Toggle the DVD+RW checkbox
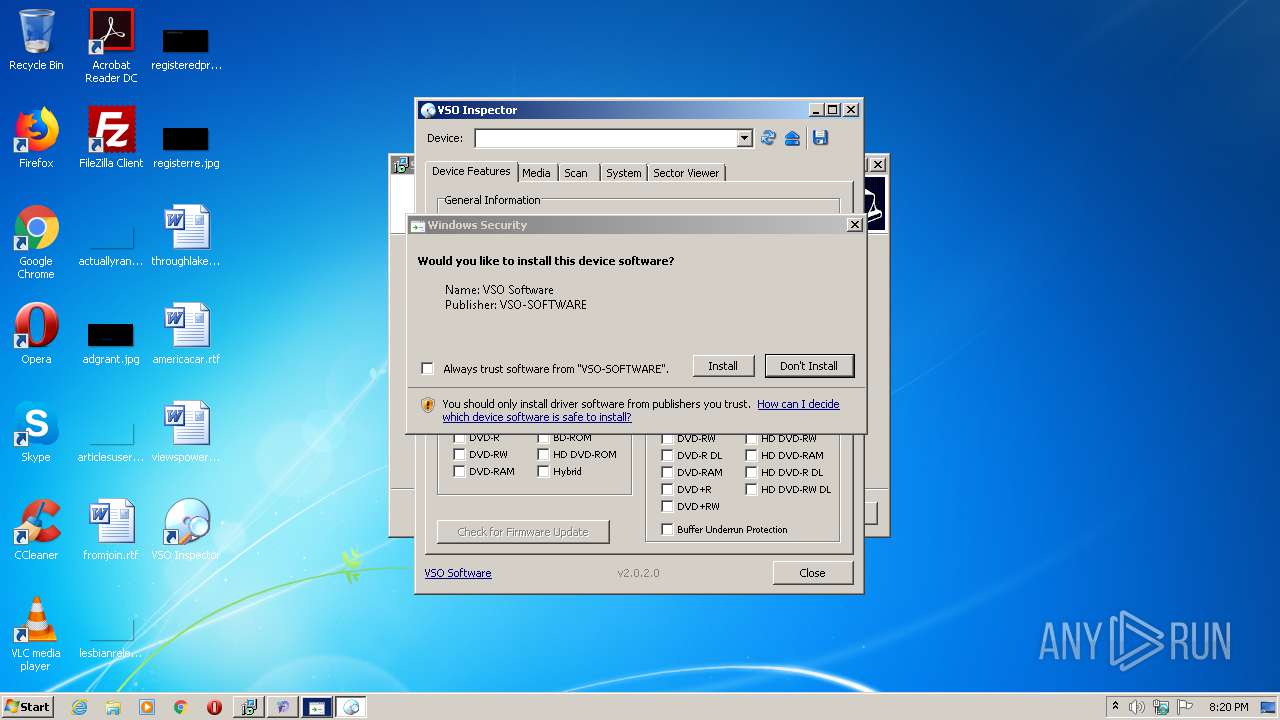Screen dimensions: 1280x720 pos(668,506)
